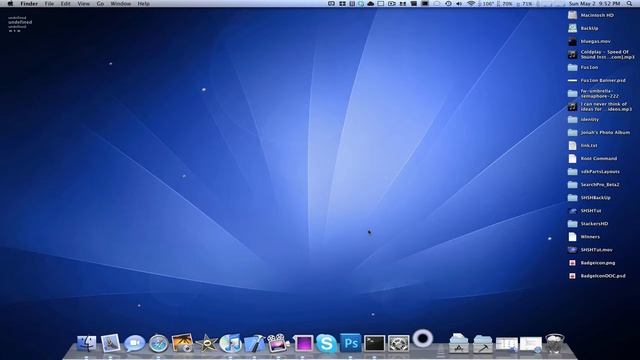Click the black ring icon in Dock
This screenshot has height=360, width=640.
coord(422,338)
